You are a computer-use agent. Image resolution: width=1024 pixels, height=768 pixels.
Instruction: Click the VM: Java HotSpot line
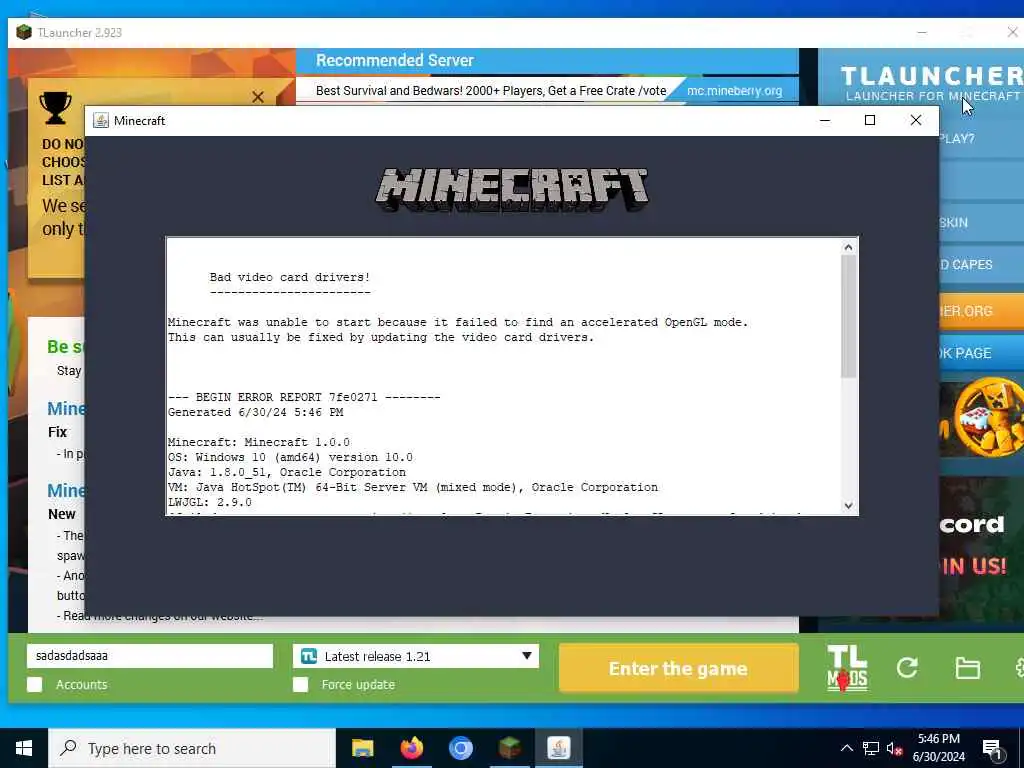pyautogui.click(x=413, y=487)
